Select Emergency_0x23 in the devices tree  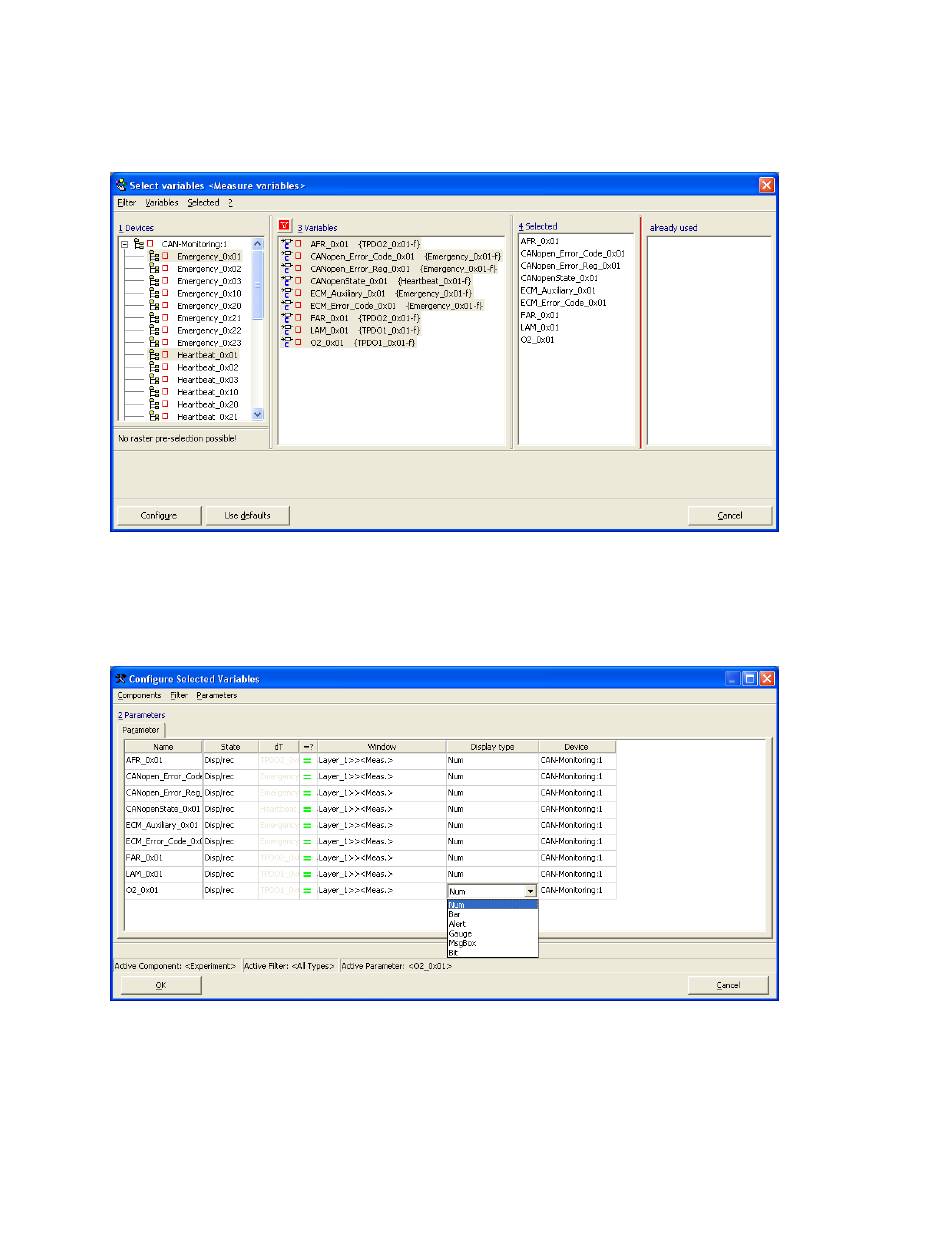208,342
